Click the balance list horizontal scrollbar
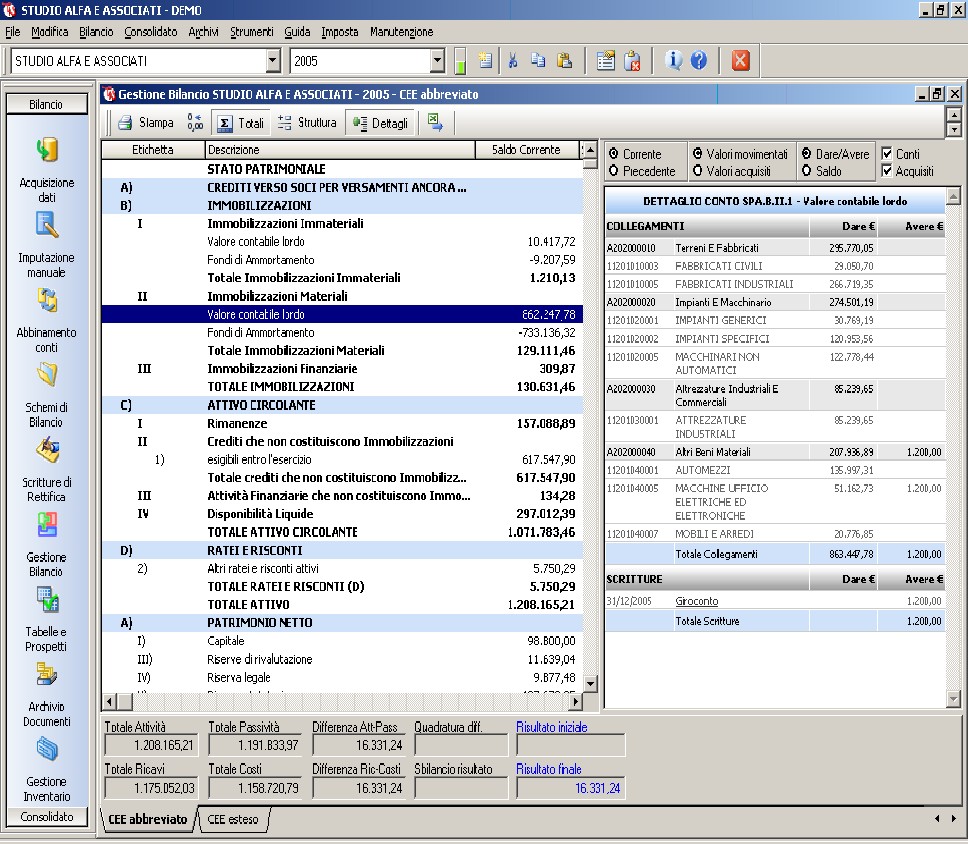968x844 pixels. point(340,701)
